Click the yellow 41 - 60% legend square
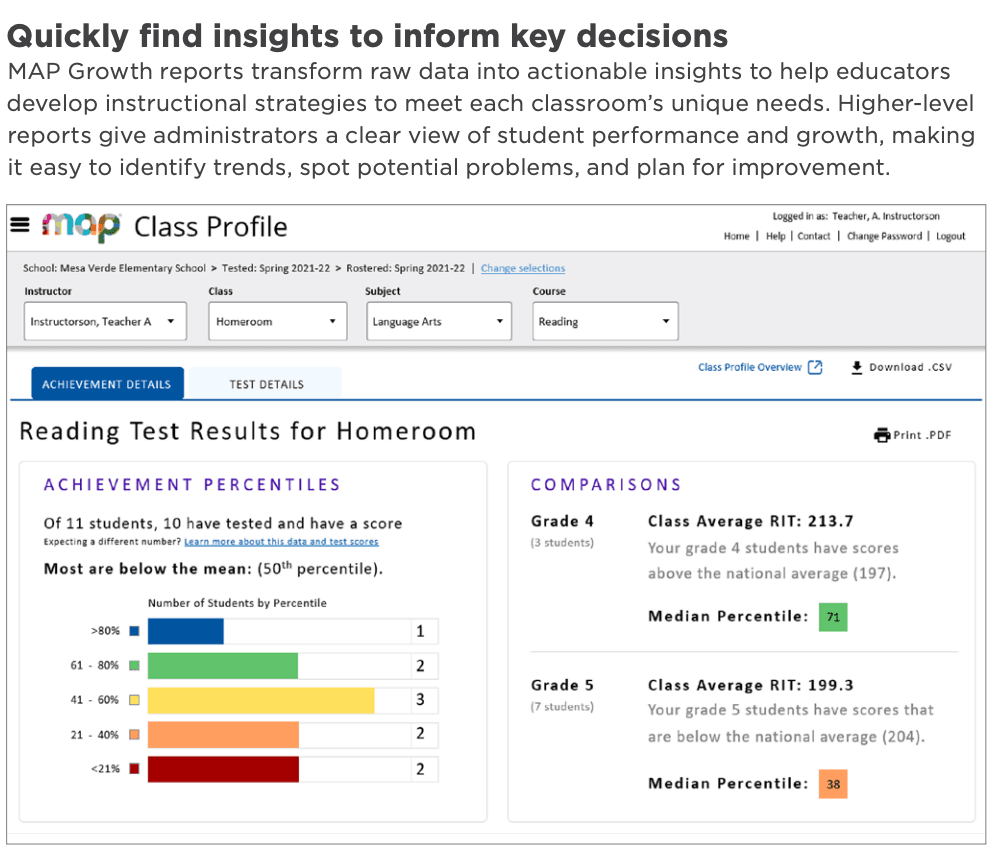 click(134, 700)
